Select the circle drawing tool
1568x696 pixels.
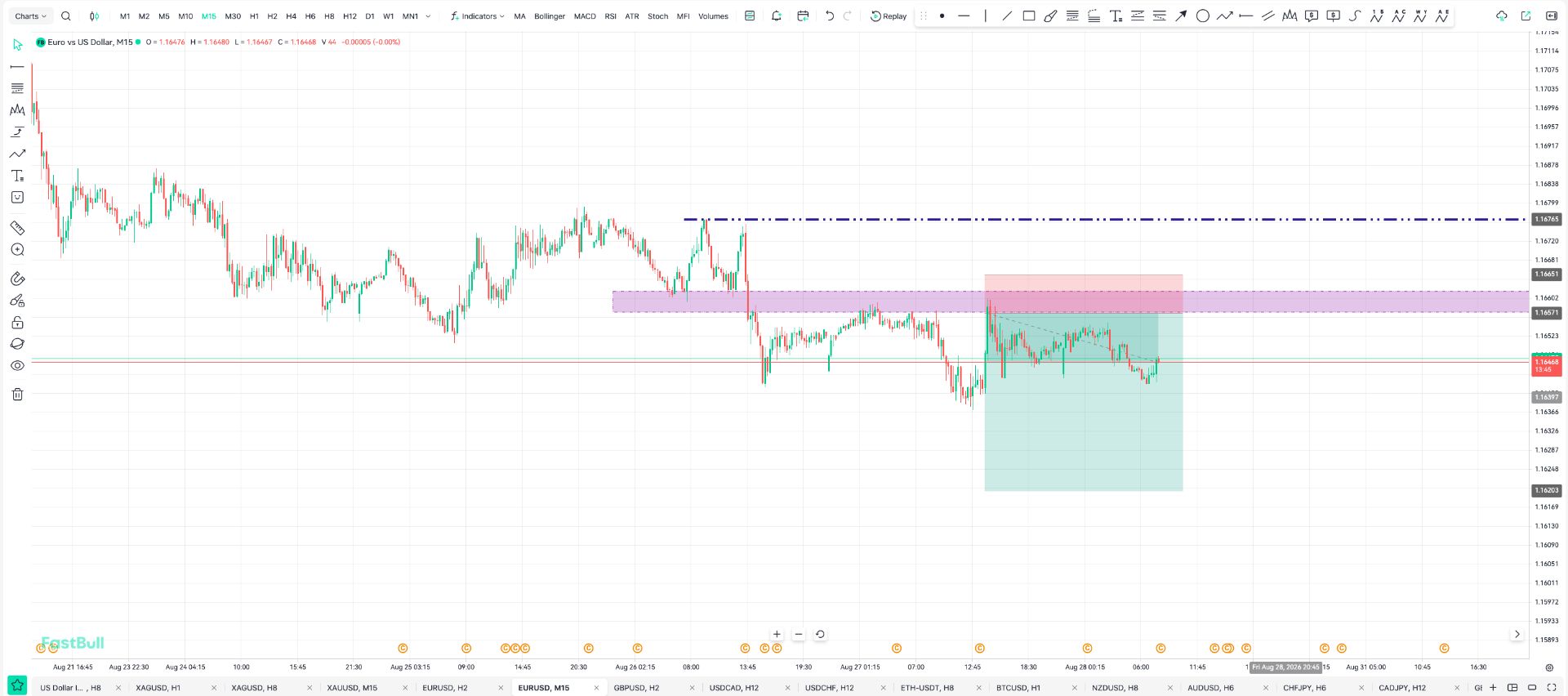pos(1203,16)
